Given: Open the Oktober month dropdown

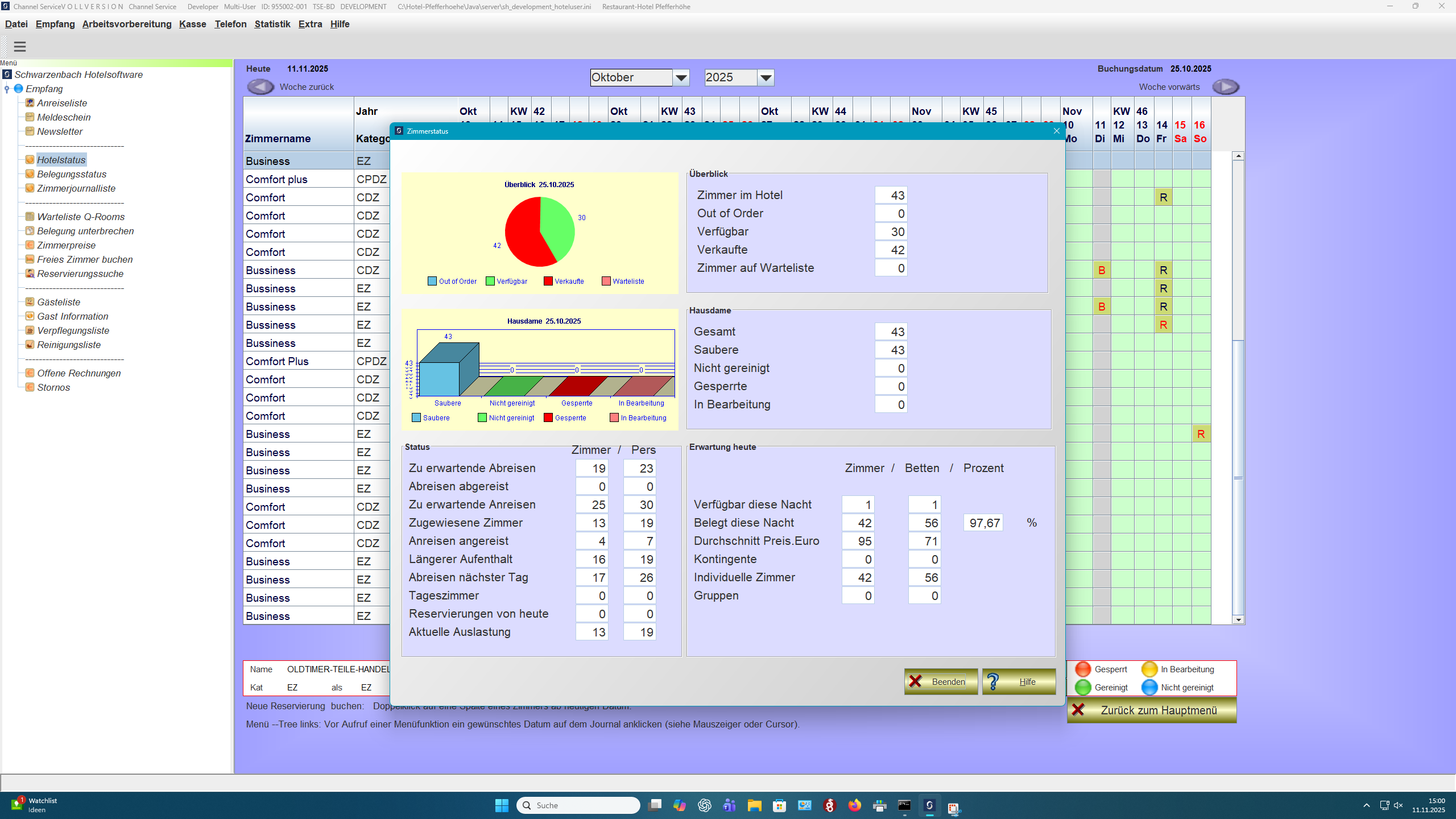Looking at the screenshot, I should [680, 77].
